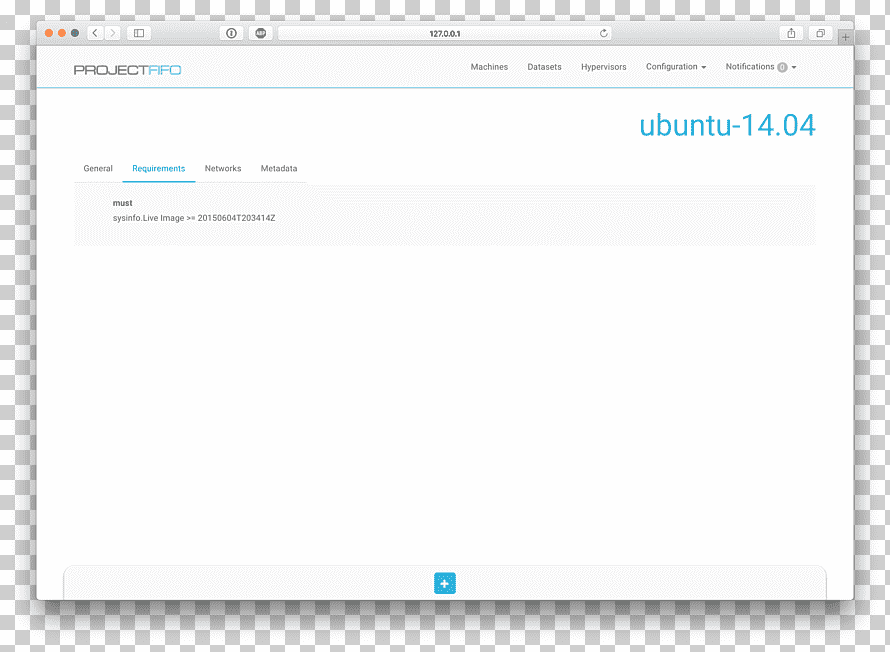Show all tabs icon

point(820,33)
